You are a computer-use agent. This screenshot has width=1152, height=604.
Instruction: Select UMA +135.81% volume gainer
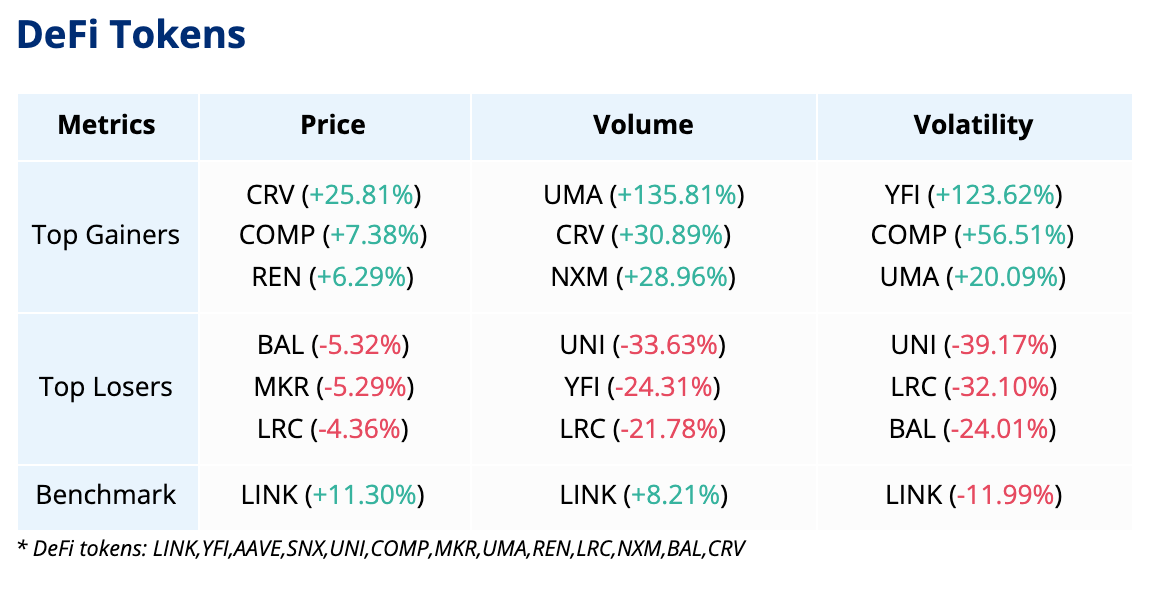(643, 194)
